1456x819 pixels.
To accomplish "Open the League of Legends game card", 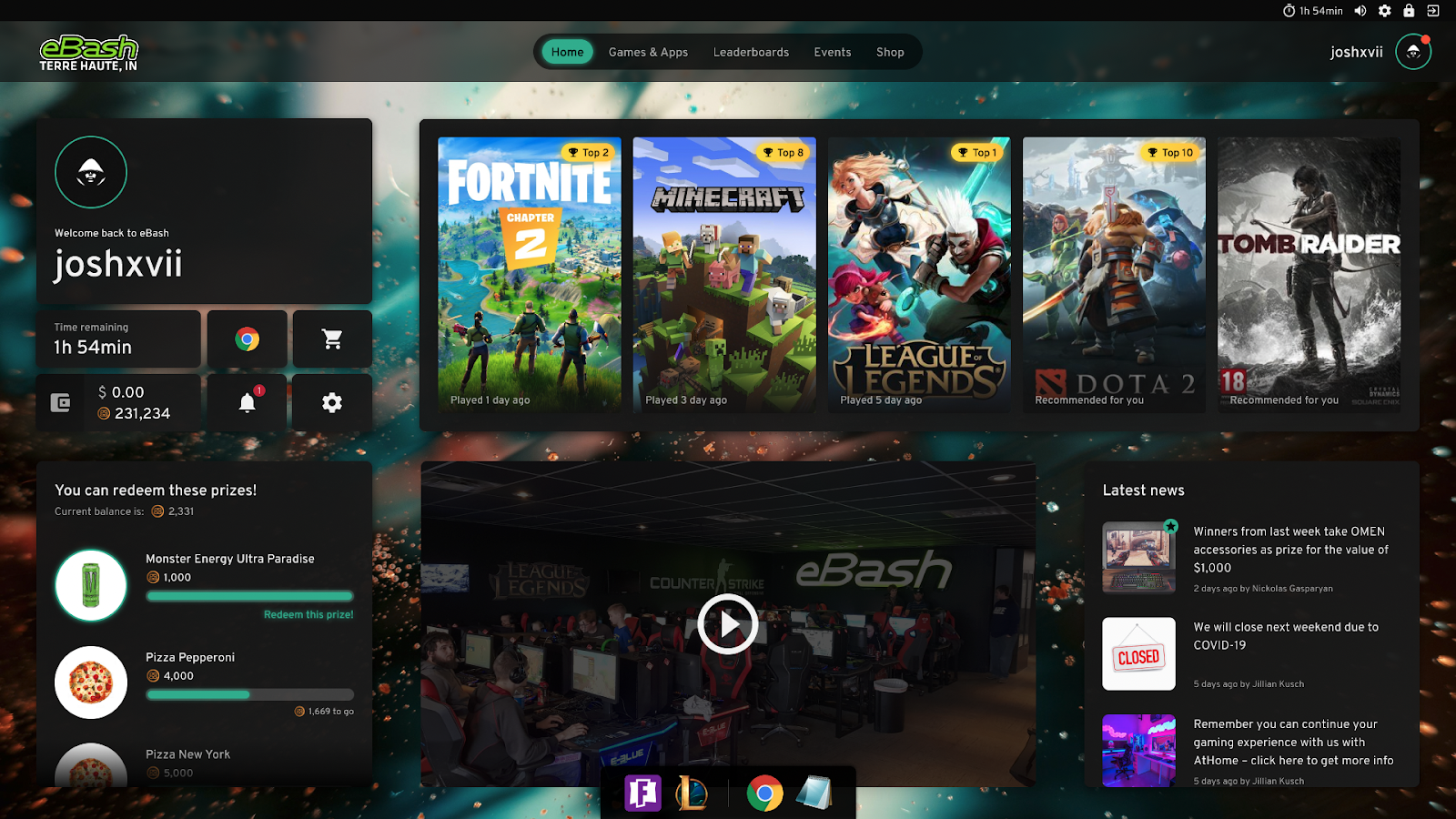I will [x=919, y=275].
